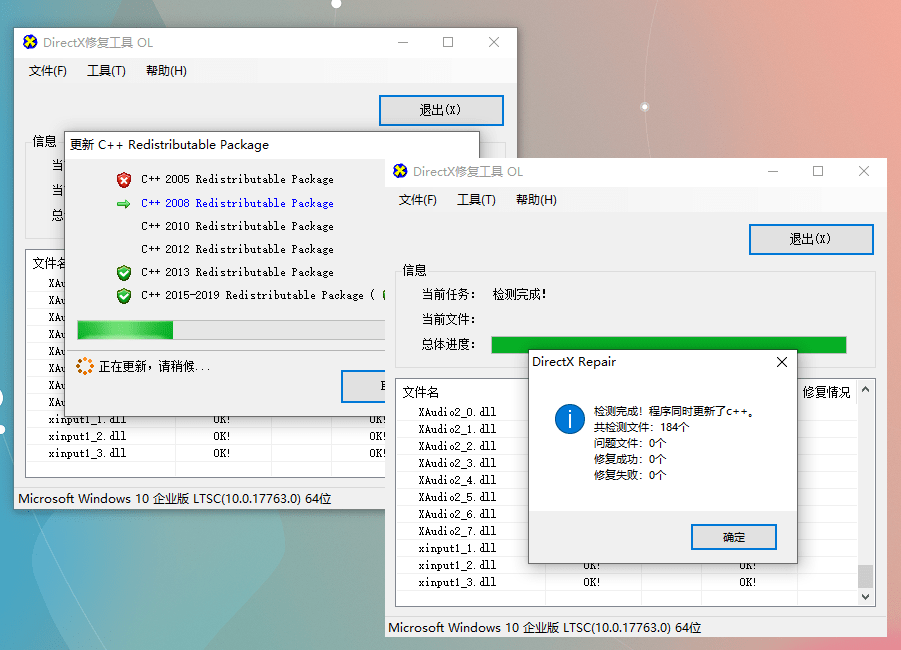
Task: Confirm the dialog with 确定 button
Action: [x=734, y=537]
